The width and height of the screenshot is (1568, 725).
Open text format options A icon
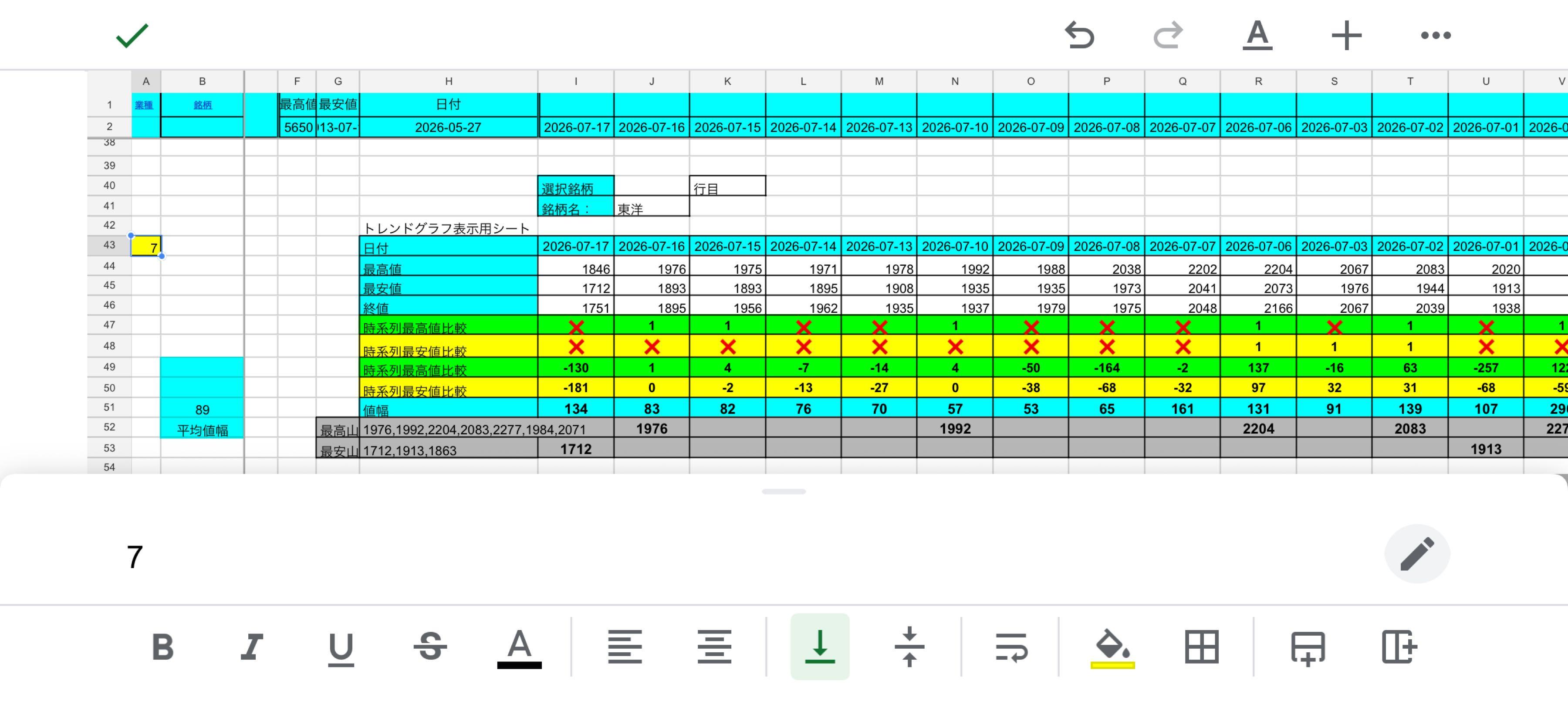(1257, 35)
